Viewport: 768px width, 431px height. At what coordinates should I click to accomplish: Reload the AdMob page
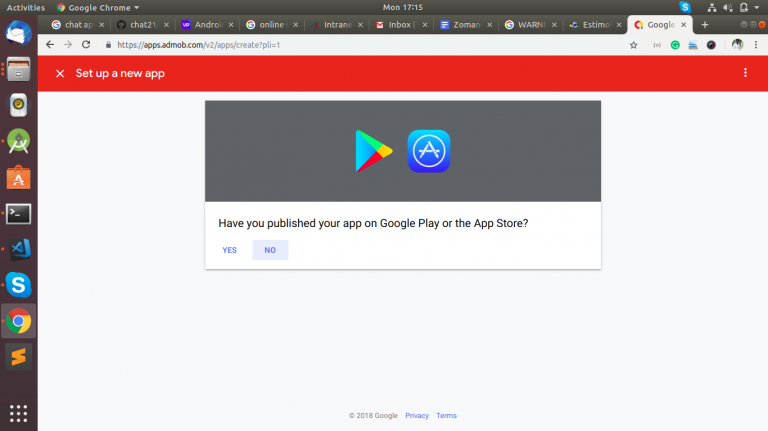[x=86, y=45]
